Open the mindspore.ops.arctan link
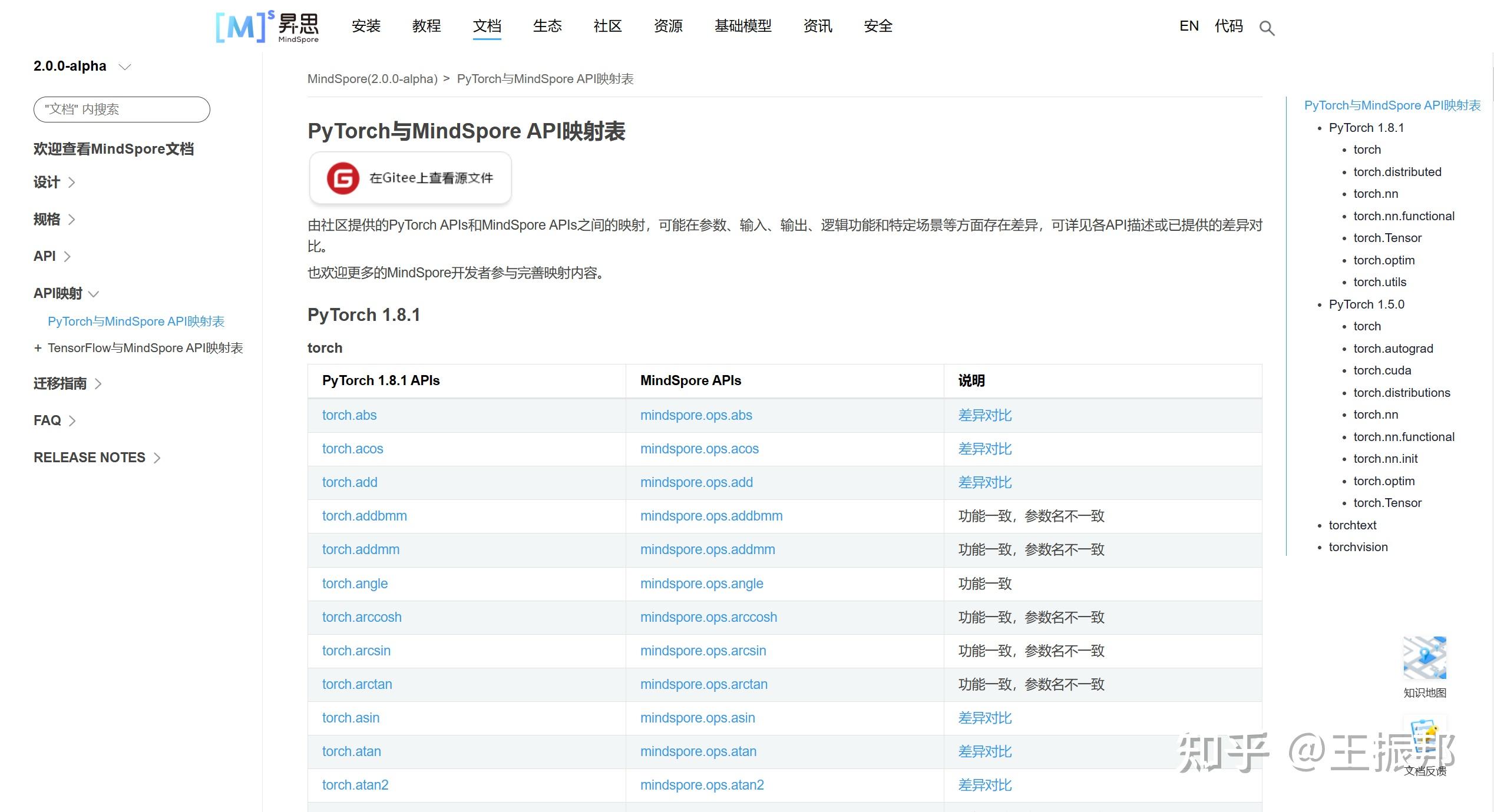Viewport: 1494px width, 812px height. [x=704, y=684]
